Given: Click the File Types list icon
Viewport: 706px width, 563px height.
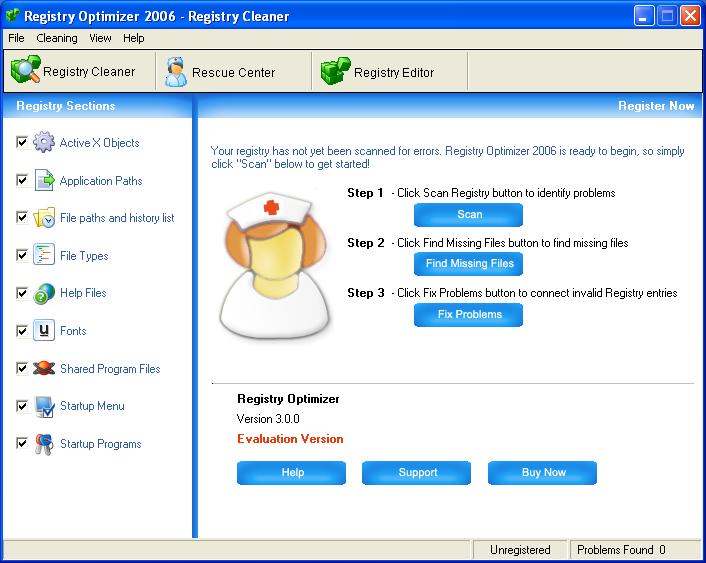Looking at the screenshot, I should click(x=44, y=256).
